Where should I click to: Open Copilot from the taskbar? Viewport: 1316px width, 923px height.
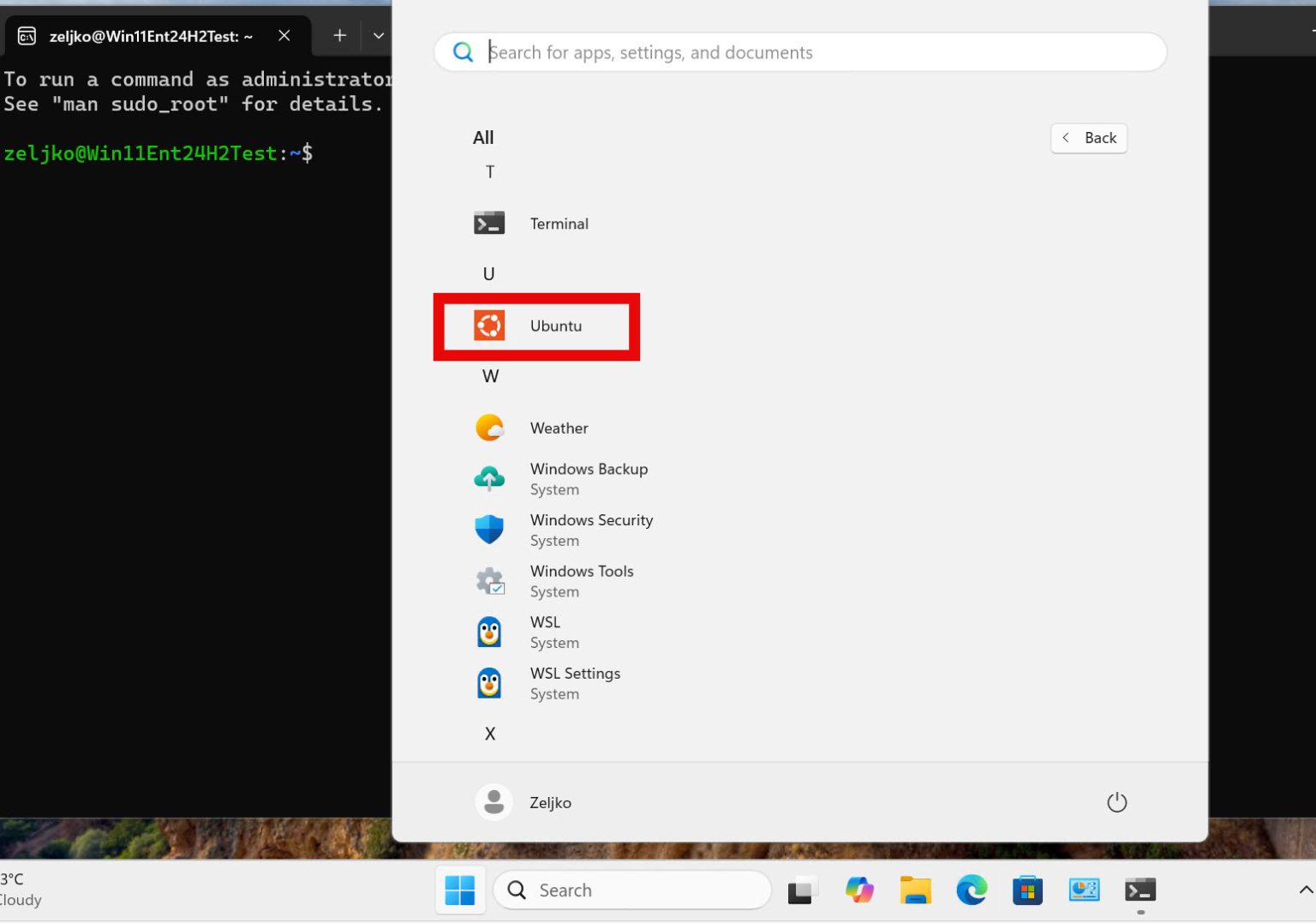click(859, 890)
